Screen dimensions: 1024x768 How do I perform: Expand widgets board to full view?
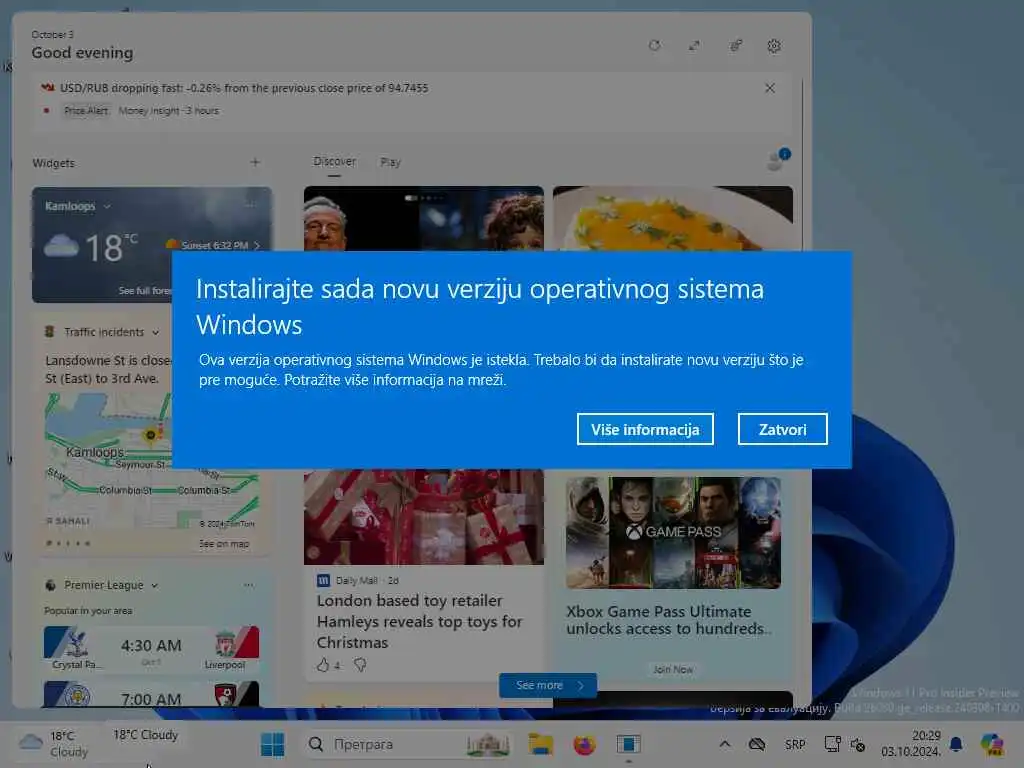coord(694,46)
